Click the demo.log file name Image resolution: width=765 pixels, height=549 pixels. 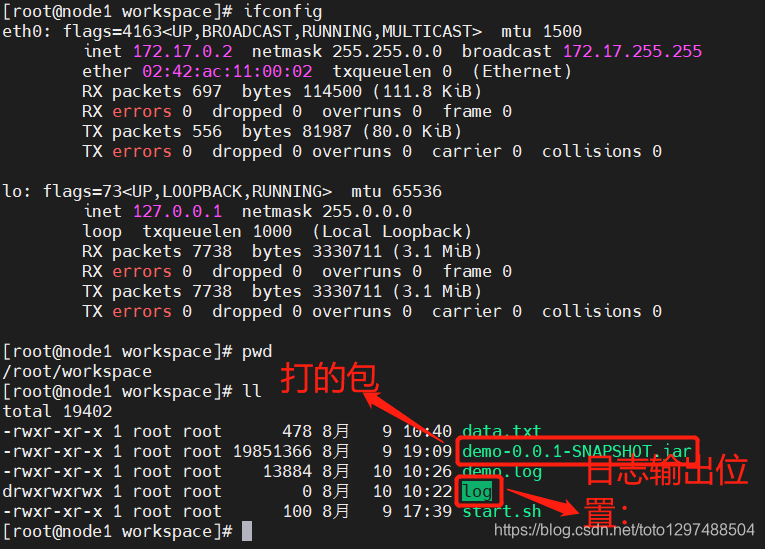coord(502,471)
